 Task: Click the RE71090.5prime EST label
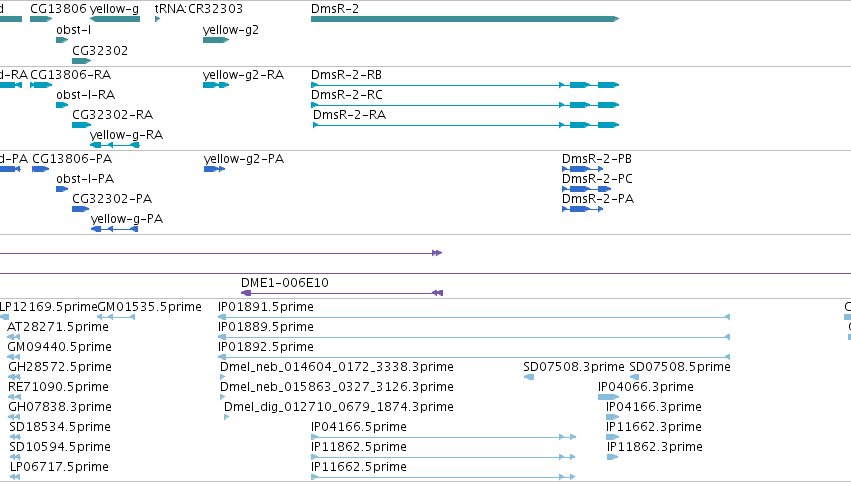(x=59, y=388)
